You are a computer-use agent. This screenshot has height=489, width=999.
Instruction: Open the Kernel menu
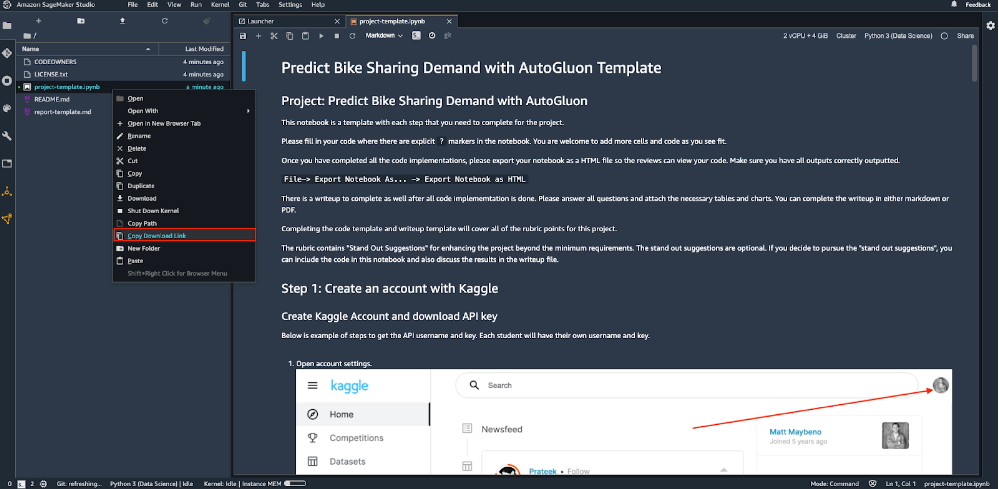(220, 4)
